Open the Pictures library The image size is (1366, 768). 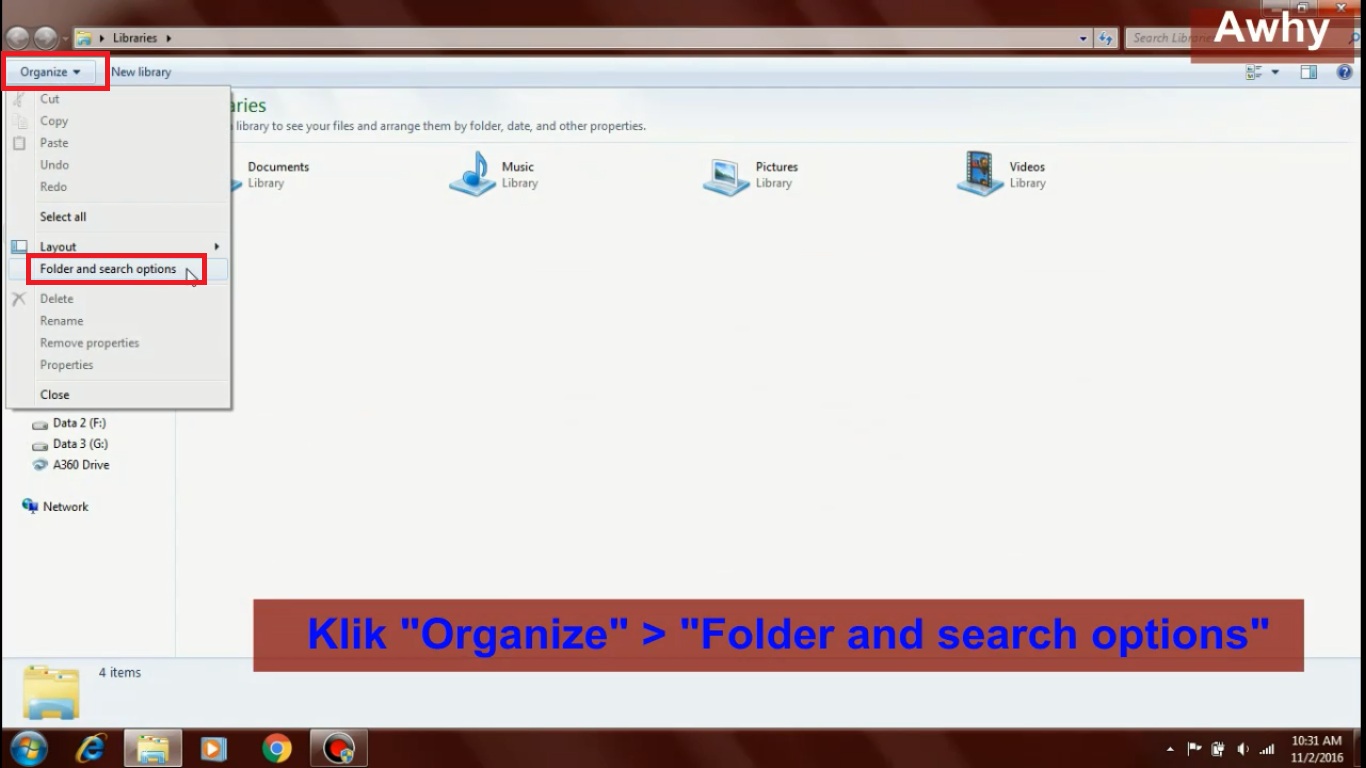pos(775,173)
